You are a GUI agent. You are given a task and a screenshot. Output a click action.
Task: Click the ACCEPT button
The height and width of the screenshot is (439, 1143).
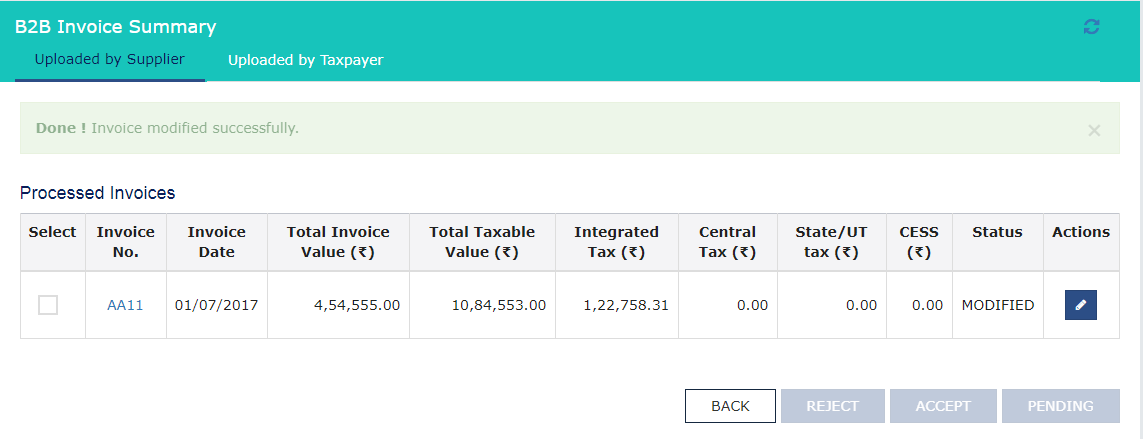pyautogui.click(x=943, y=406)
